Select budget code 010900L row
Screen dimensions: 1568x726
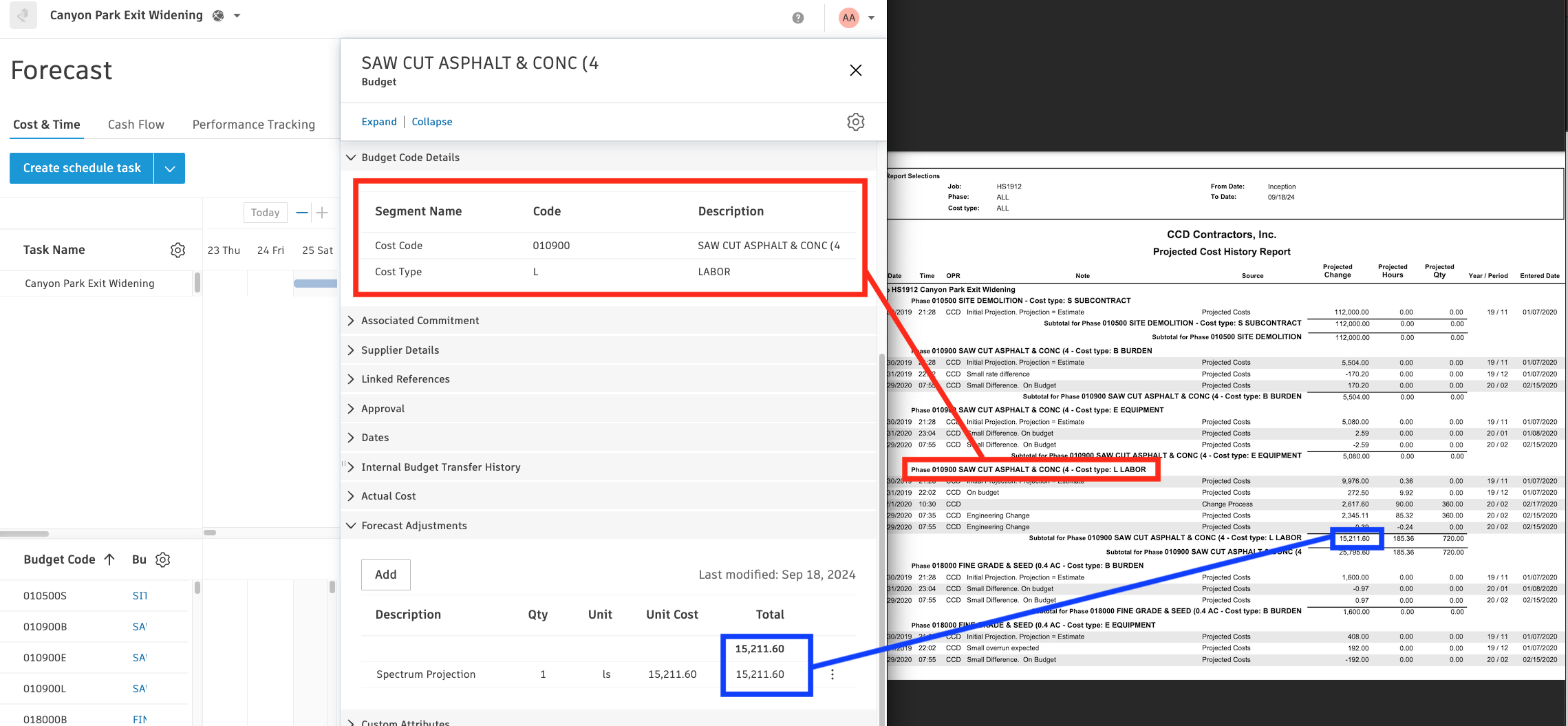tap(94, 689)
